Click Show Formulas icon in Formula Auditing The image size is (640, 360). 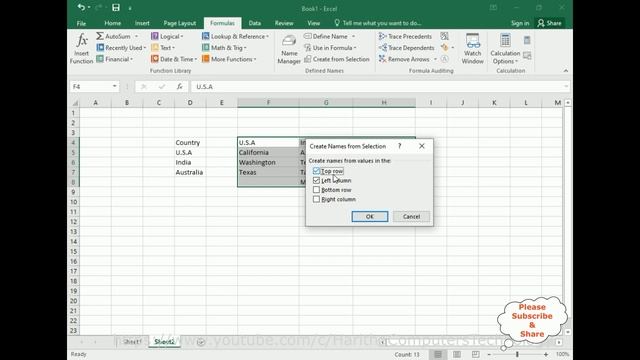click(x=444, y=36)
